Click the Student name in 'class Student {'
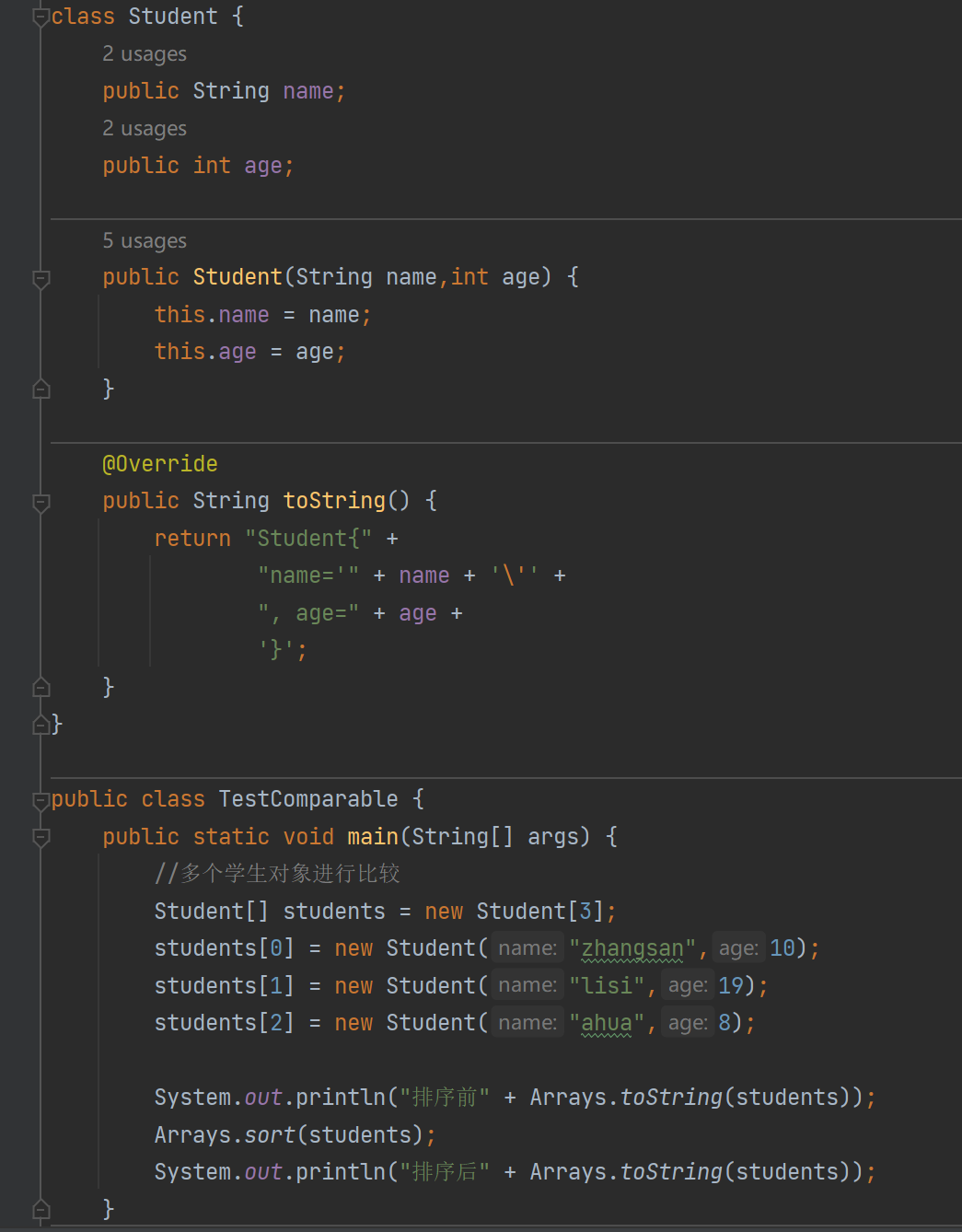This screenshot has width=962, height=1232. point(173,17)
